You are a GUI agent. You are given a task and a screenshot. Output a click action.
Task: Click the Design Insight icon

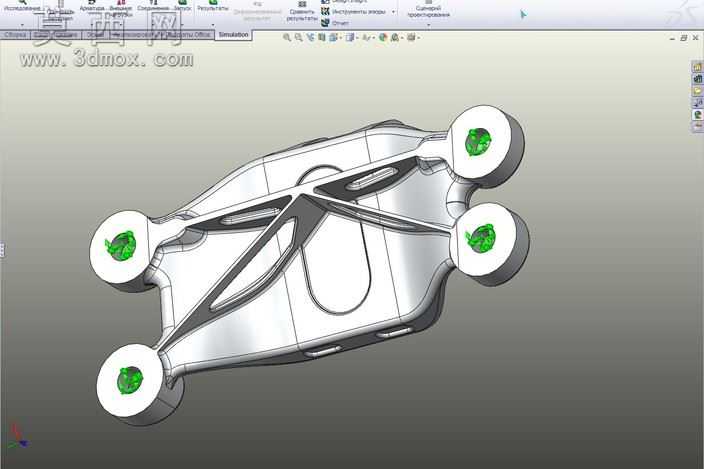(326, 1)
